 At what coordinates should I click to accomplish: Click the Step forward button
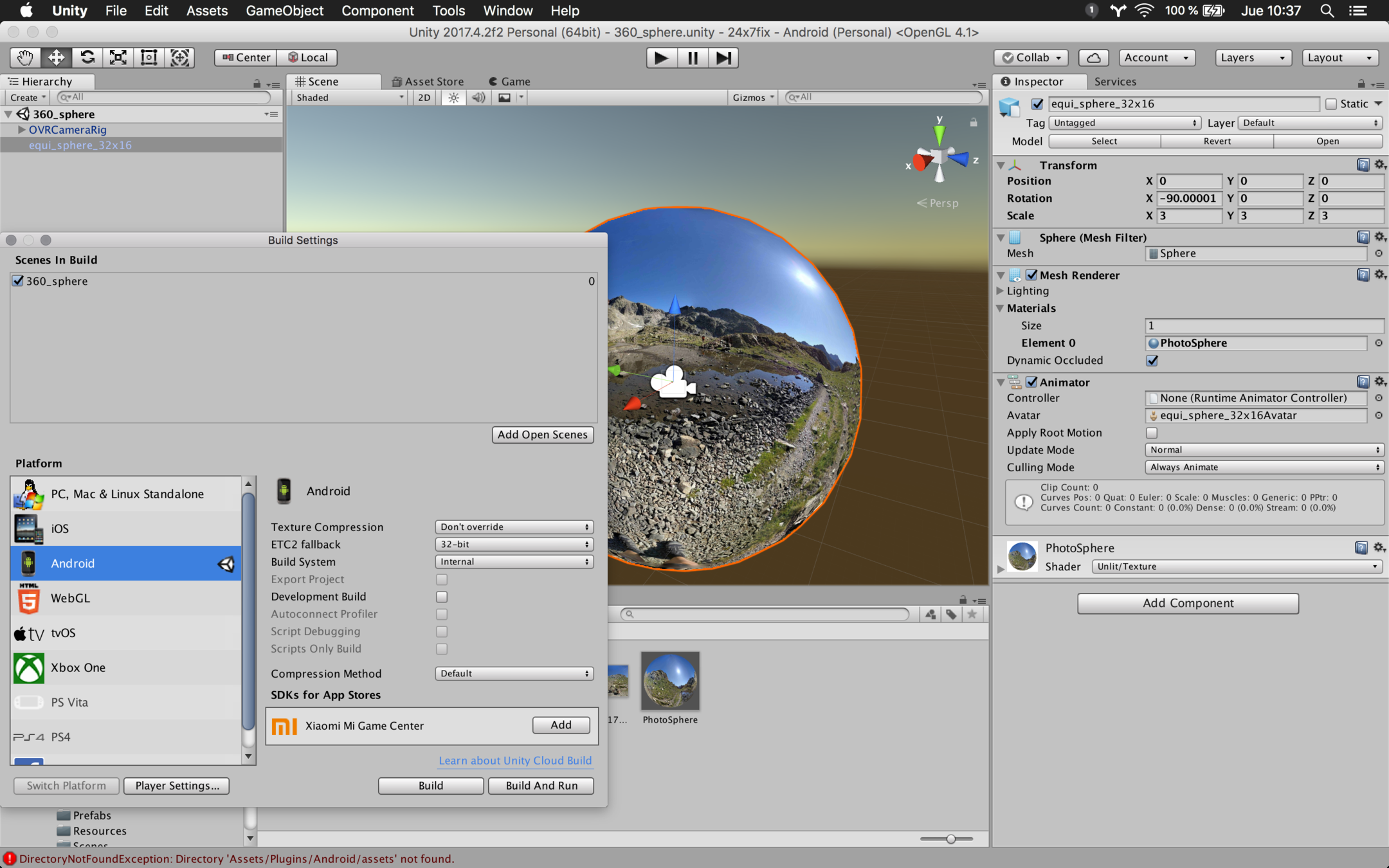(x=723, y=58)
